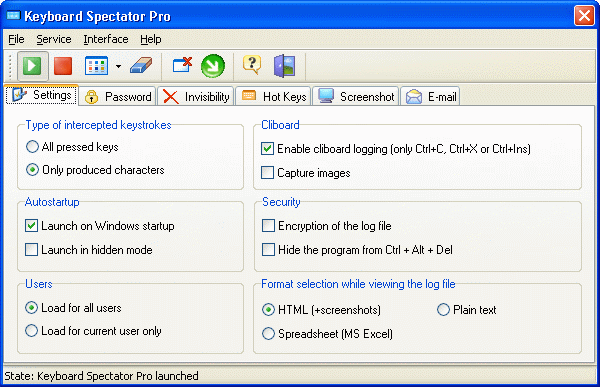
Task: Close the Keyboard Spectator Pro window
Action: coord(584,16)
